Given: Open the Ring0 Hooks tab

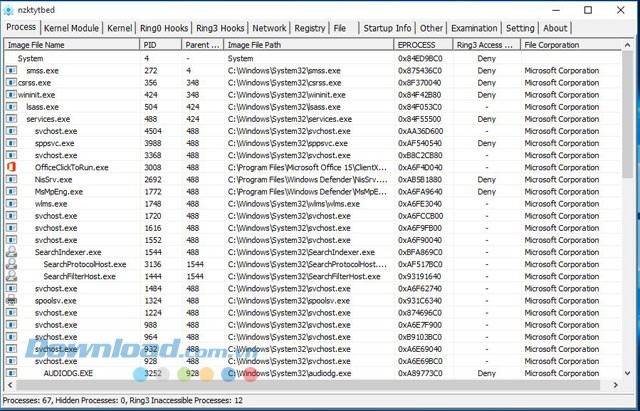Looking at the screenshot, I should tap(164, 28).
